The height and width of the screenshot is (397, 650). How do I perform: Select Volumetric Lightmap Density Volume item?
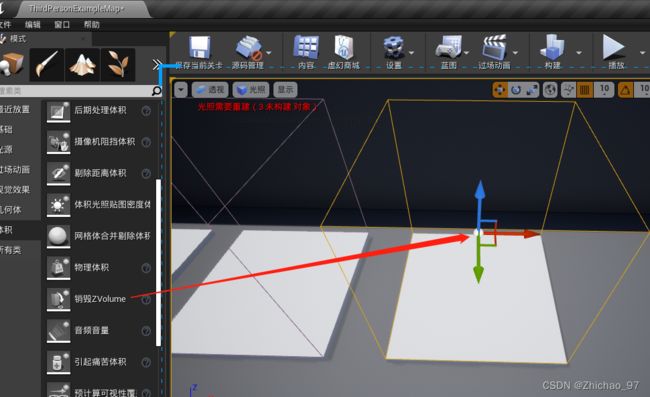(x=99, y=205)
